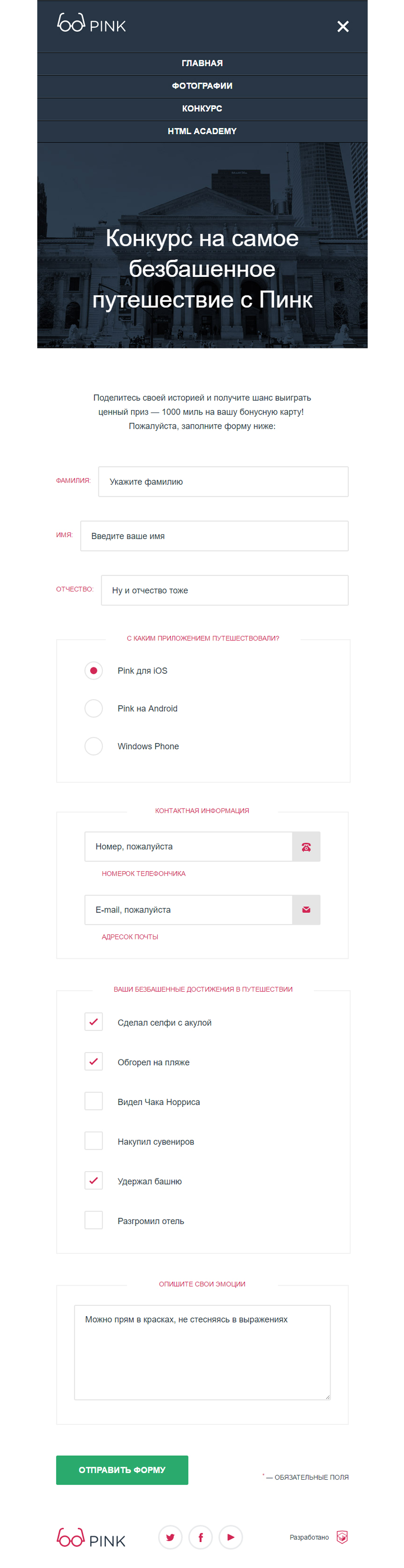Uncheck Сделал селфи с акулой checkbox
404x1568 pixels.
click(94, 1021)
